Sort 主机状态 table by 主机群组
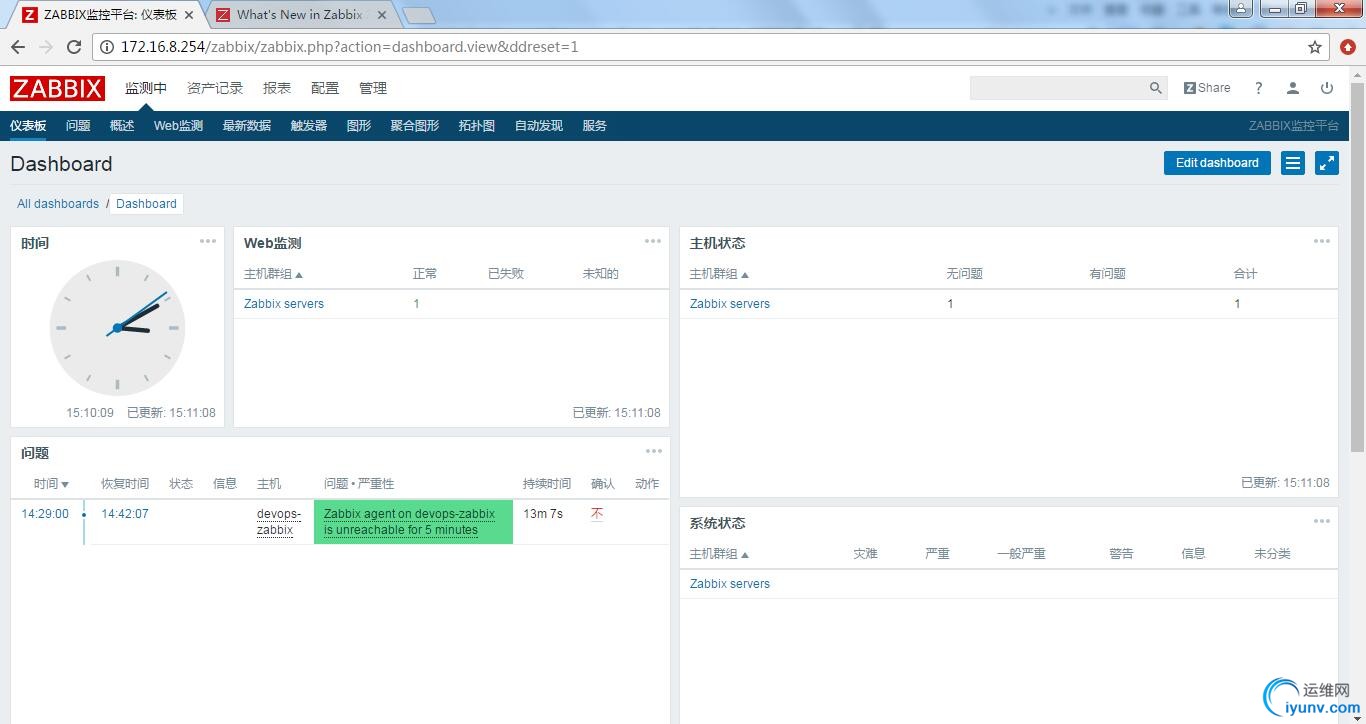Viewport: 1366px width, 724px height. [x=719, y=274]
